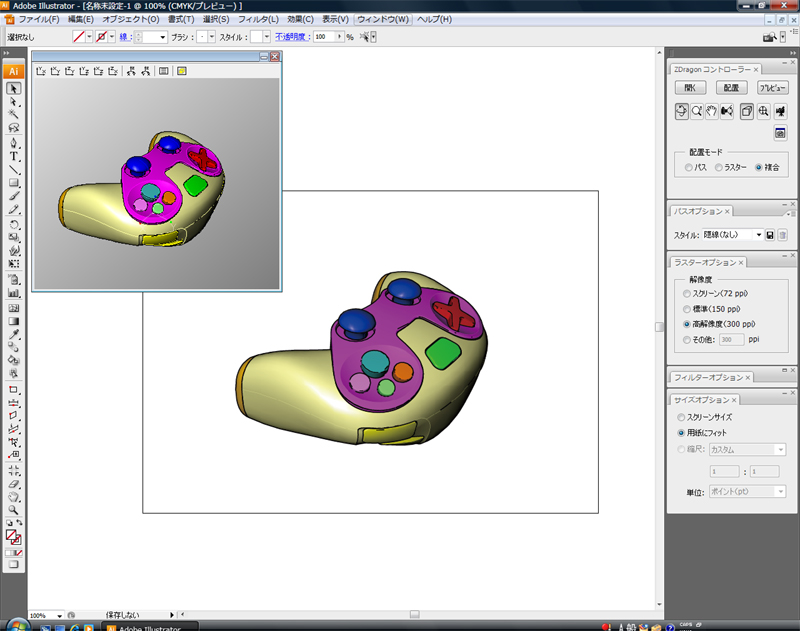Click the rotate view icon in ZDragon controller
This screenshot has height=631, width=800.
[682, 111]
